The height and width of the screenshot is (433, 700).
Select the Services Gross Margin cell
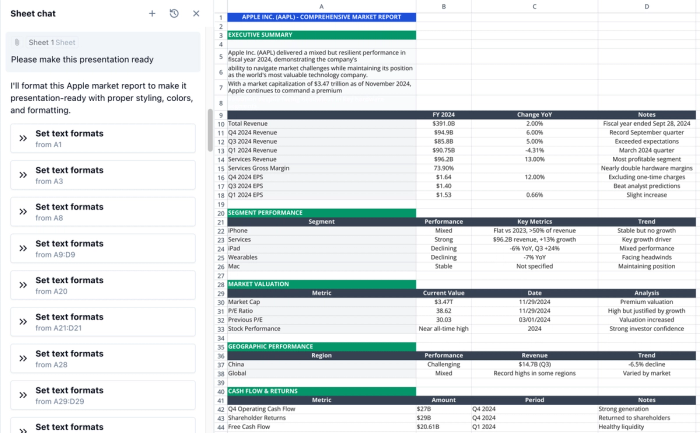321,168
